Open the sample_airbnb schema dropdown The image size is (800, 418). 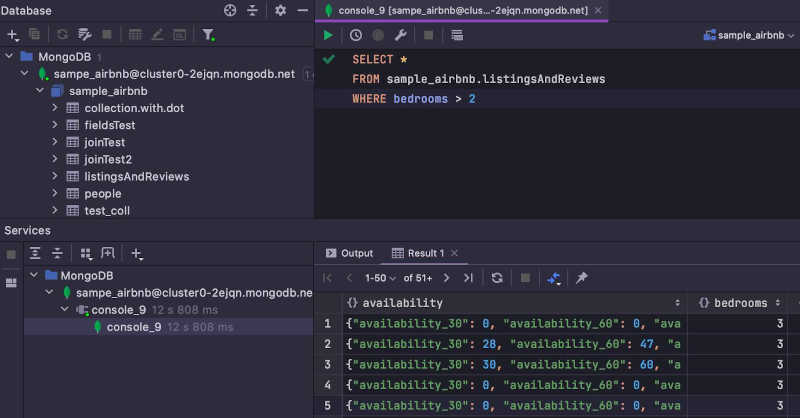(x=749, y=35)
